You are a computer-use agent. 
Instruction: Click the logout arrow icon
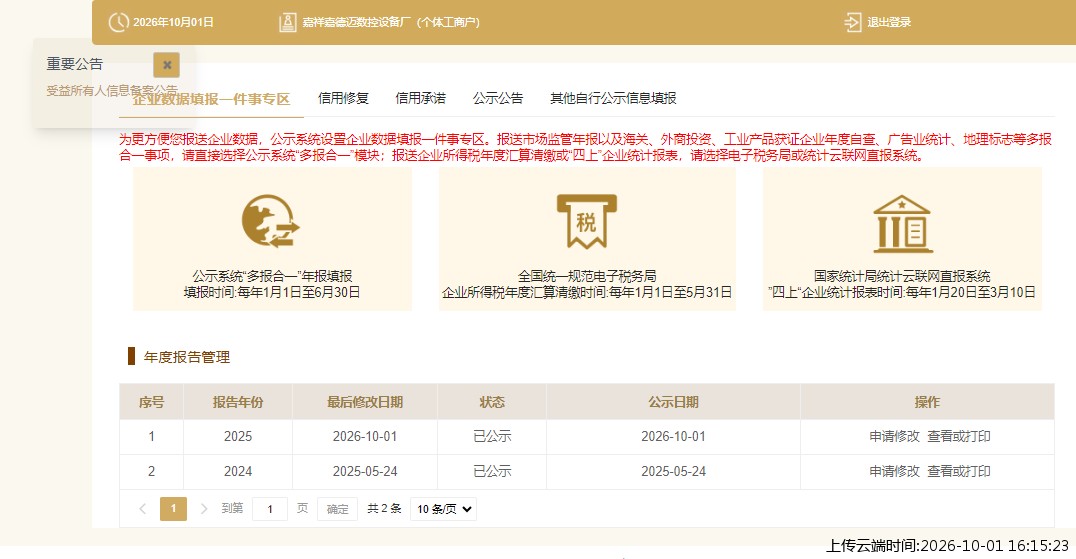point(852,22)
